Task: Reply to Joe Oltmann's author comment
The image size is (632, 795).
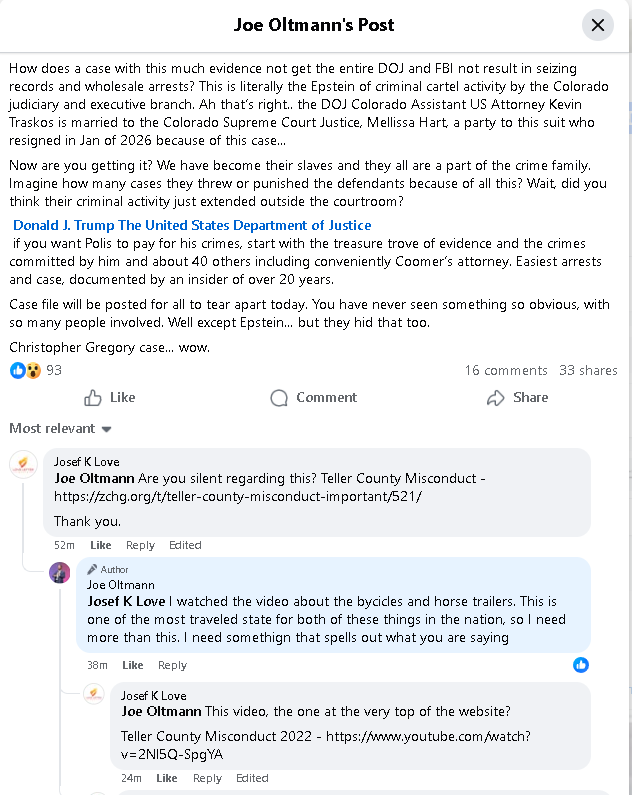Action: click(172, 665)
